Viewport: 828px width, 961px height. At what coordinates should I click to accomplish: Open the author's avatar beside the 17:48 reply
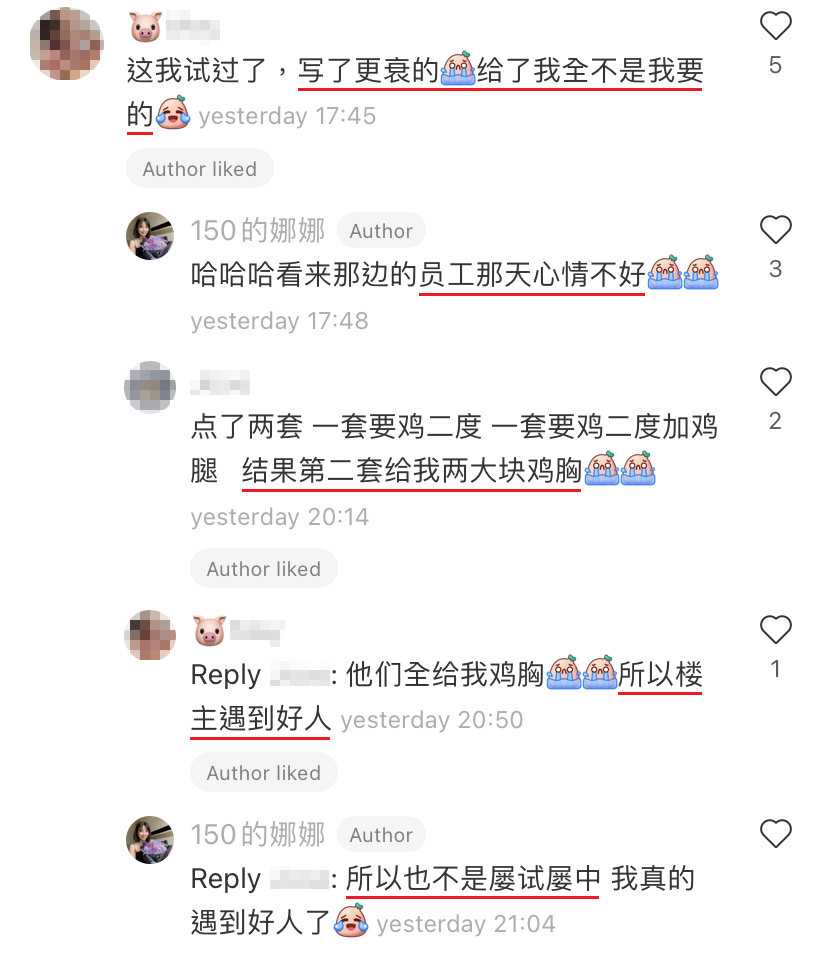tap(150, 236)
